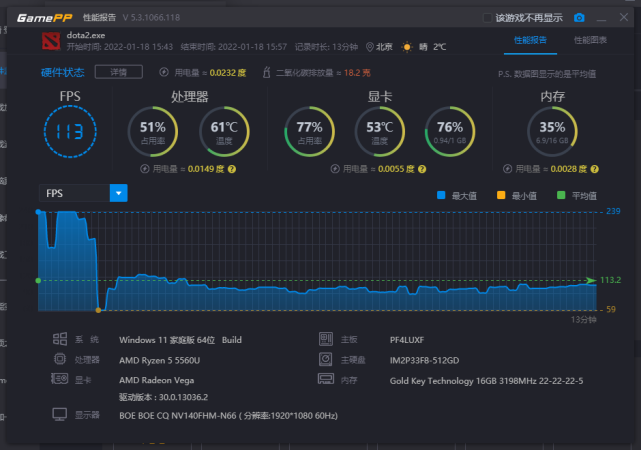Click the blue 最大值 legend swatch

[441, 195]
